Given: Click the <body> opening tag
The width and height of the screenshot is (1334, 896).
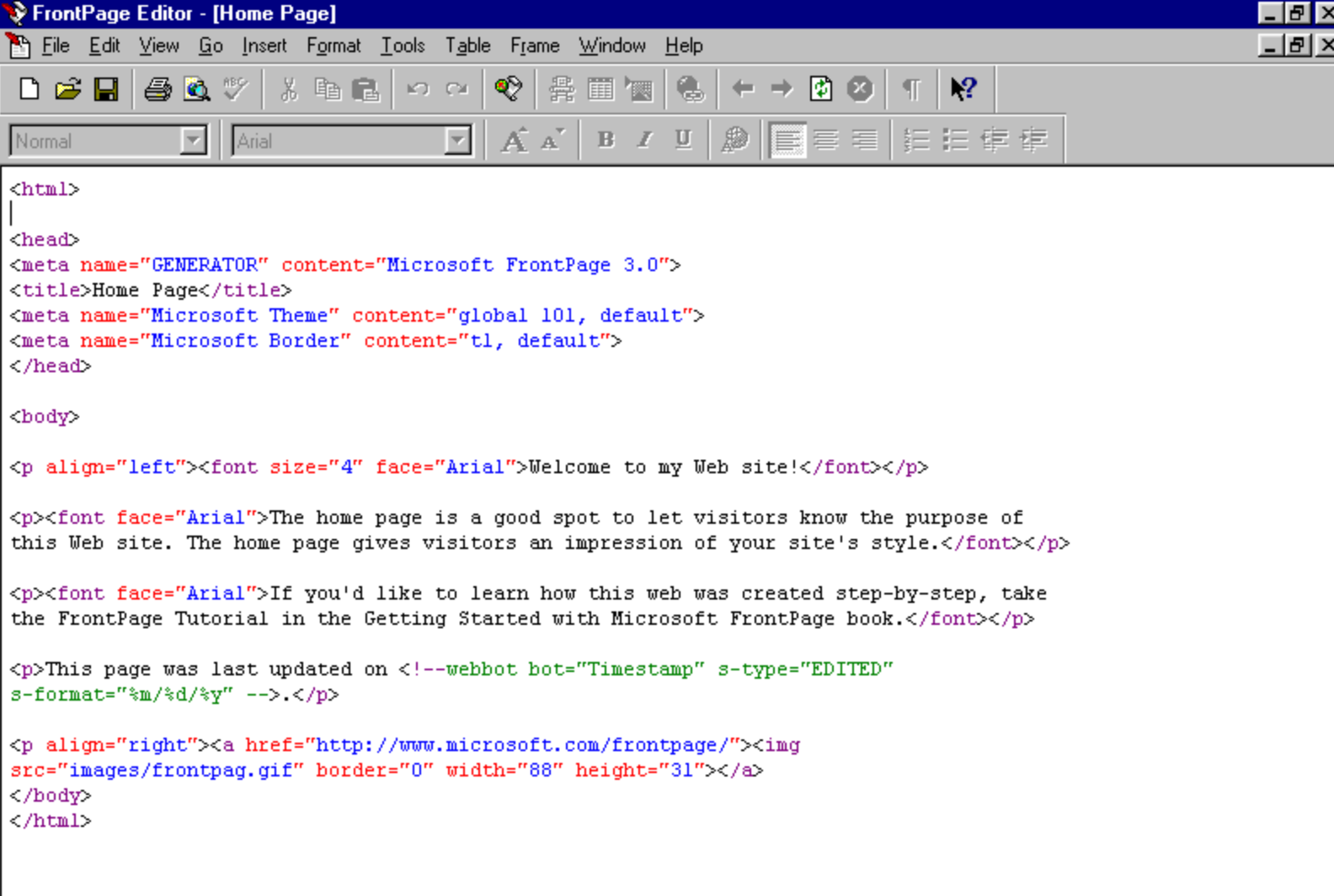Looking at the screenshot, I should (x=45, y=416).
